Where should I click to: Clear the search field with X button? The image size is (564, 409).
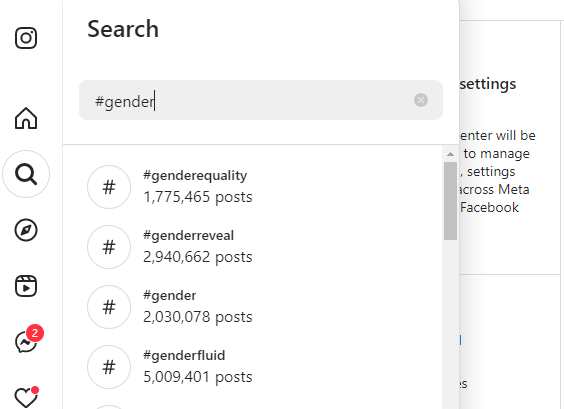(x=421, y=100)
